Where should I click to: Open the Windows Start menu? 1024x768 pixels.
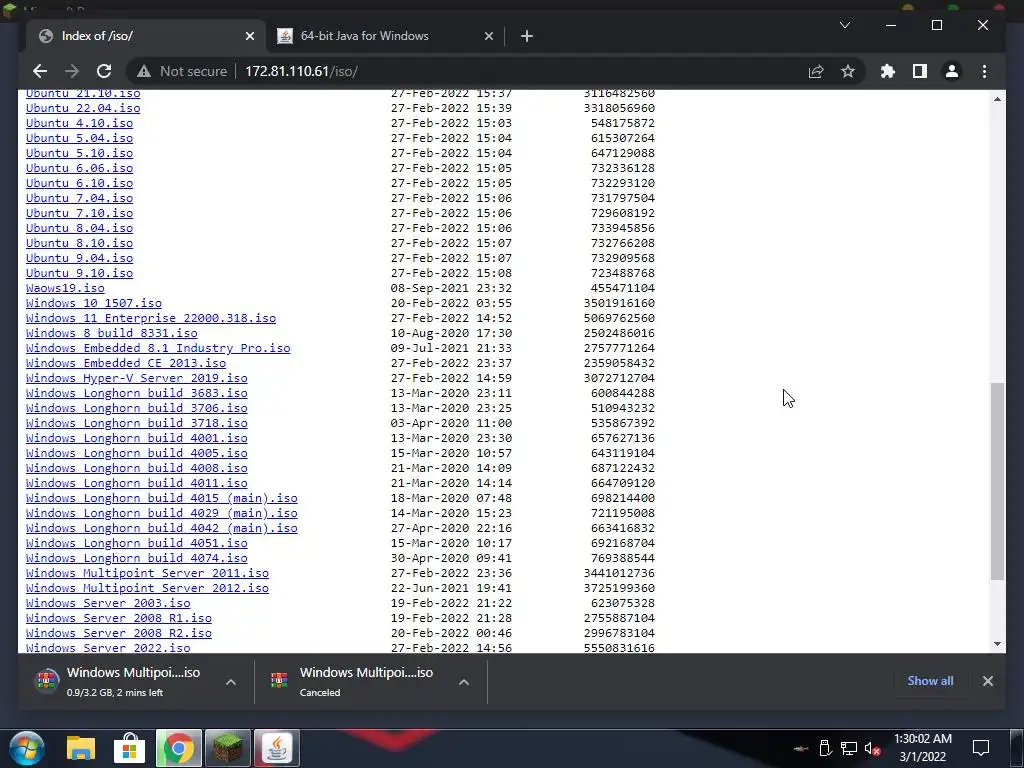click(26, 748)
